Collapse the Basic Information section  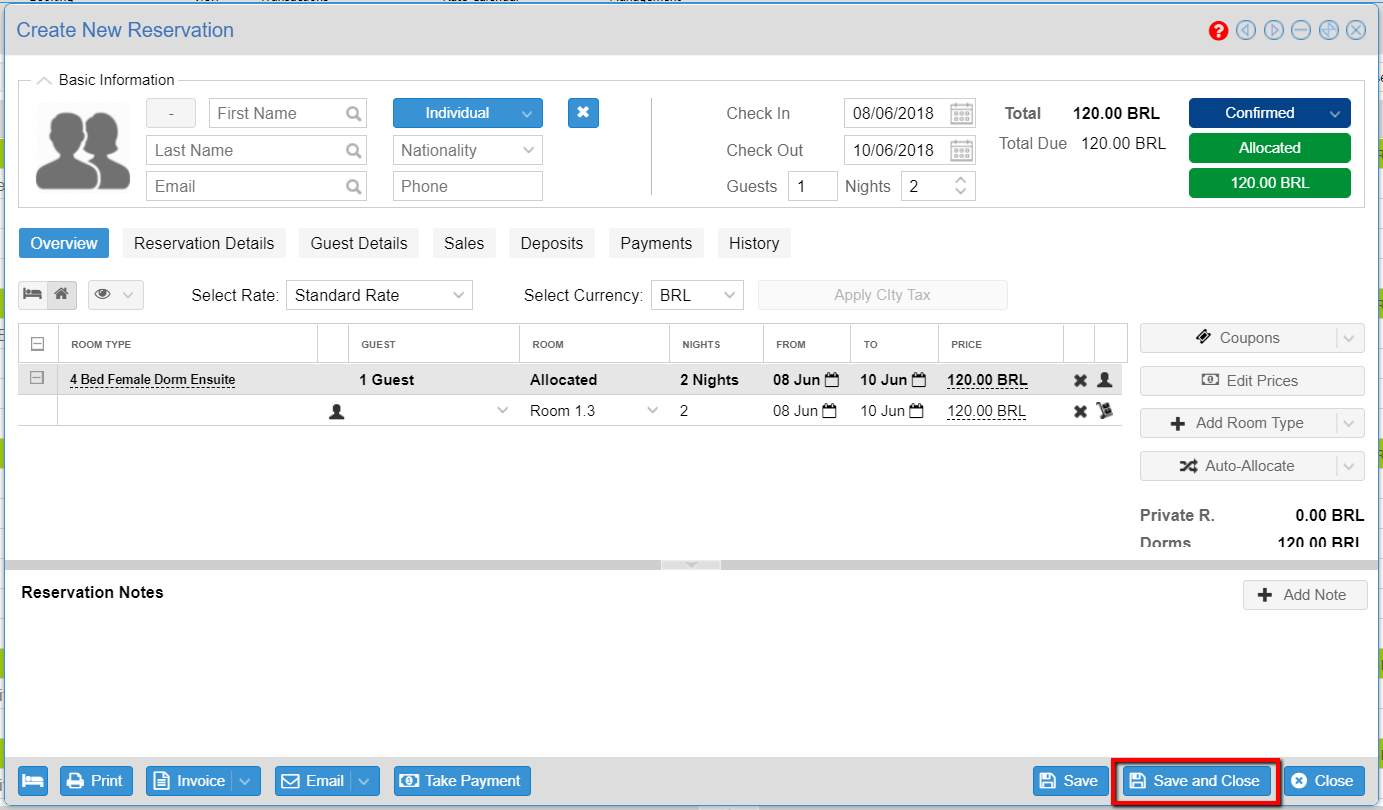tap(44, 79)
